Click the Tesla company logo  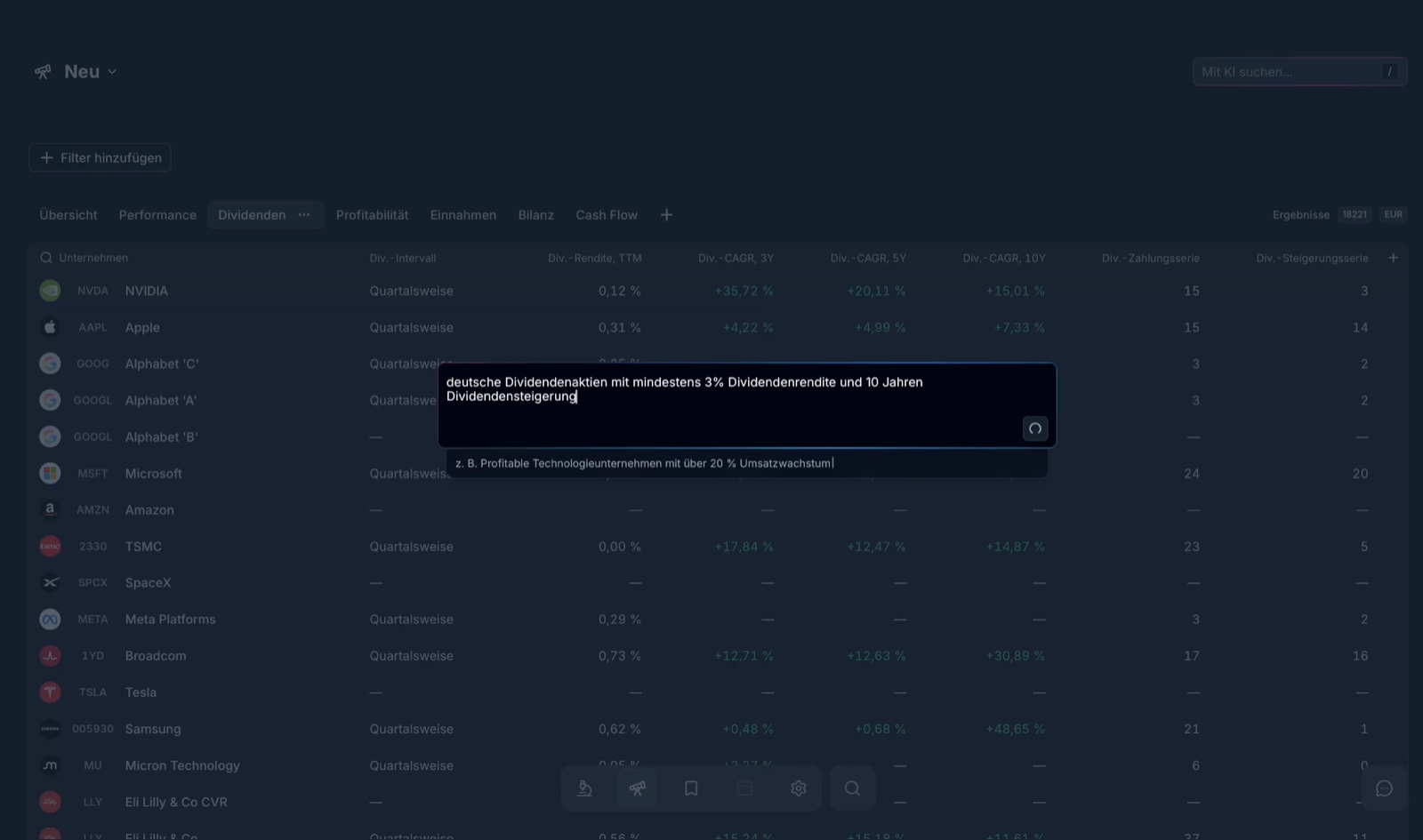click(50, 692)
